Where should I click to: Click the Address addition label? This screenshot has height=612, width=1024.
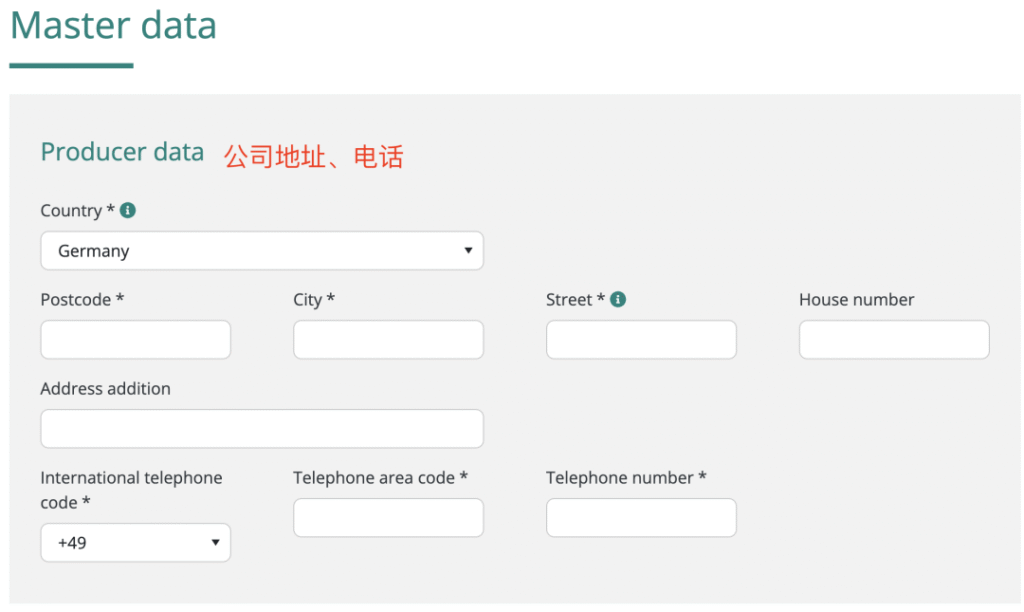(105, 389)
